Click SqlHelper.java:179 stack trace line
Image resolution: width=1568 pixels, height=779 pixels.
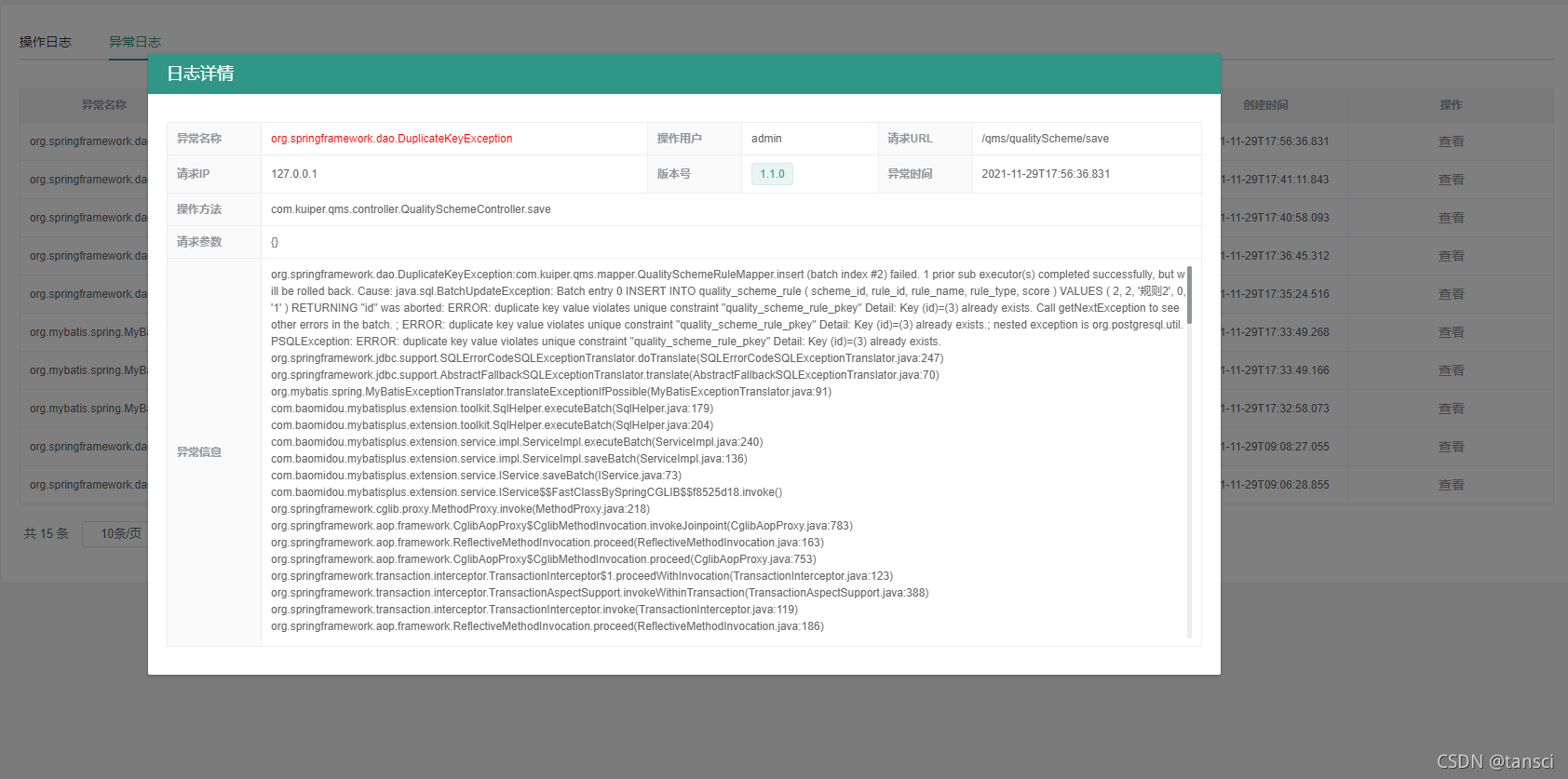point(492,409)
